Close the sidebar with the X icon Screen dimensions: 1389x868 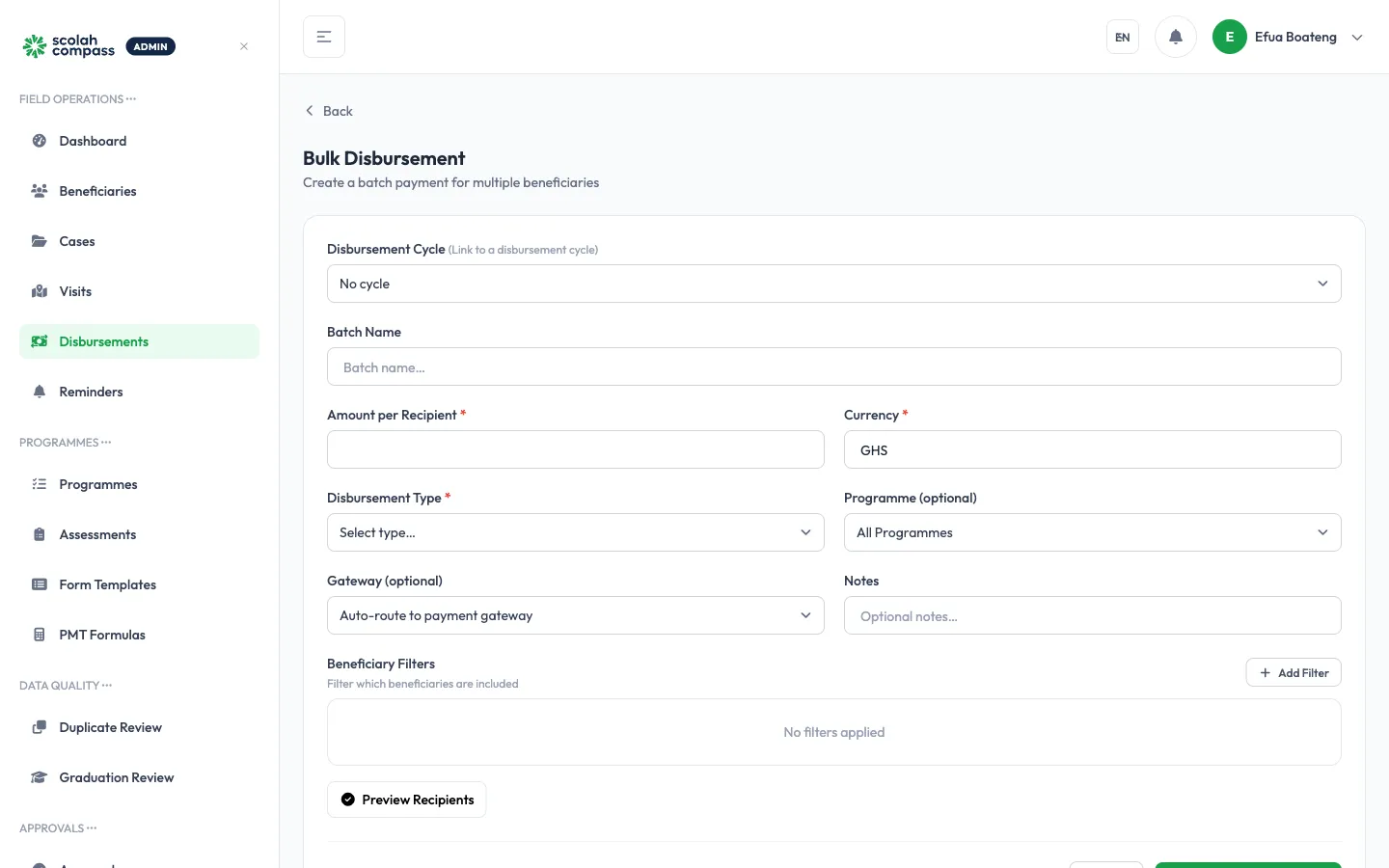tap(244, 46)
